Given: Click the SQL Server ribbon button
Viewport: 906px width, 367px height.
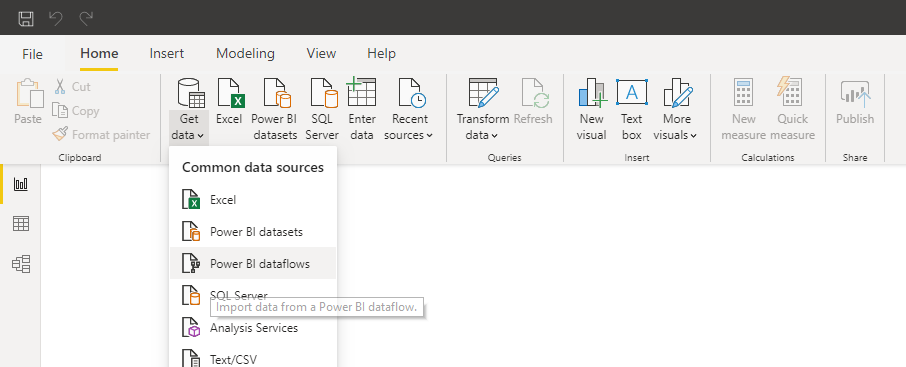Looking at the screenshot, I should point(322,110).
